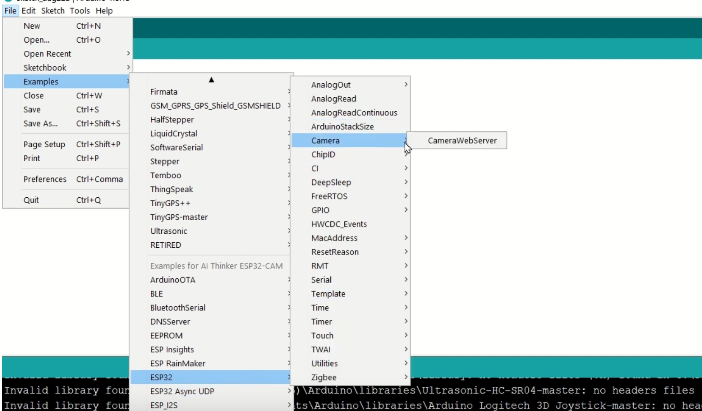Open the ArduinoOTA examples submenu
This screenshot has width=702, height=411.
click(211, 280)
